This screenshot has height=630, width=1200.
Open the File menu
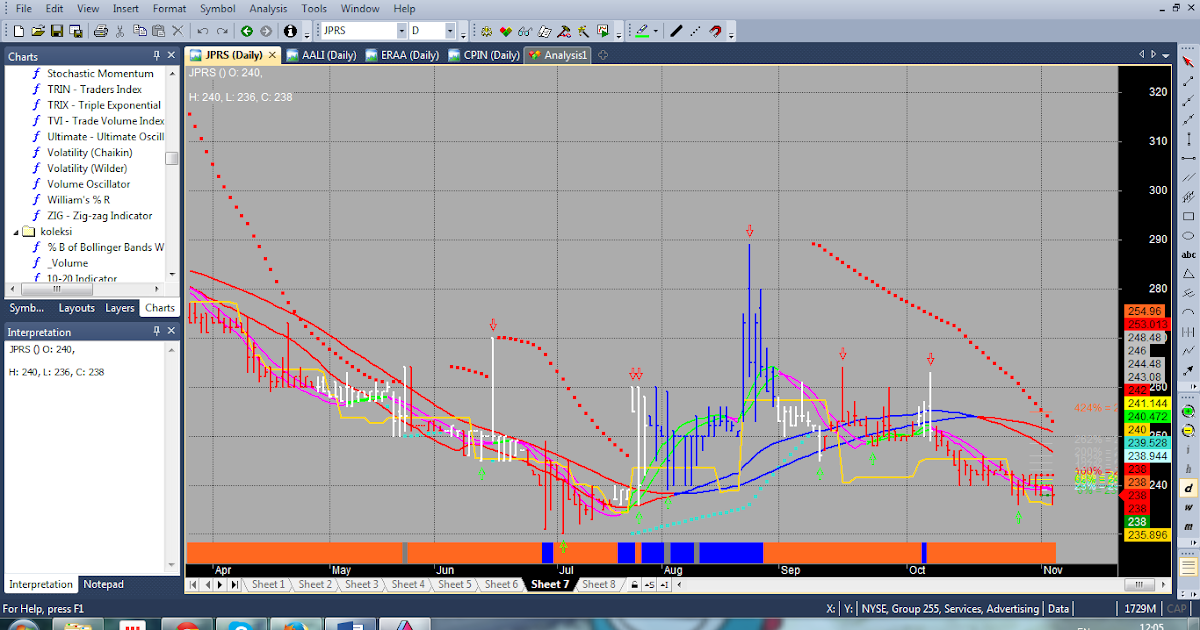pyautogui.click(x=24, y=8)
